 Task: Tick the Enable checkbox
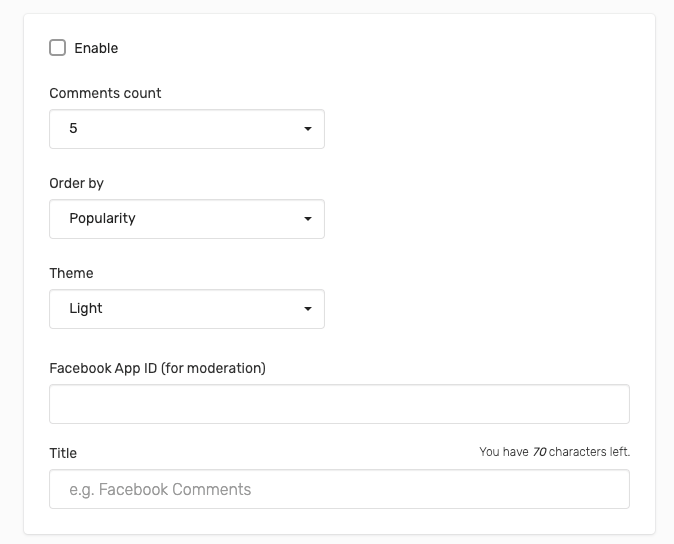pyautogui.click(x=57, y=48)
